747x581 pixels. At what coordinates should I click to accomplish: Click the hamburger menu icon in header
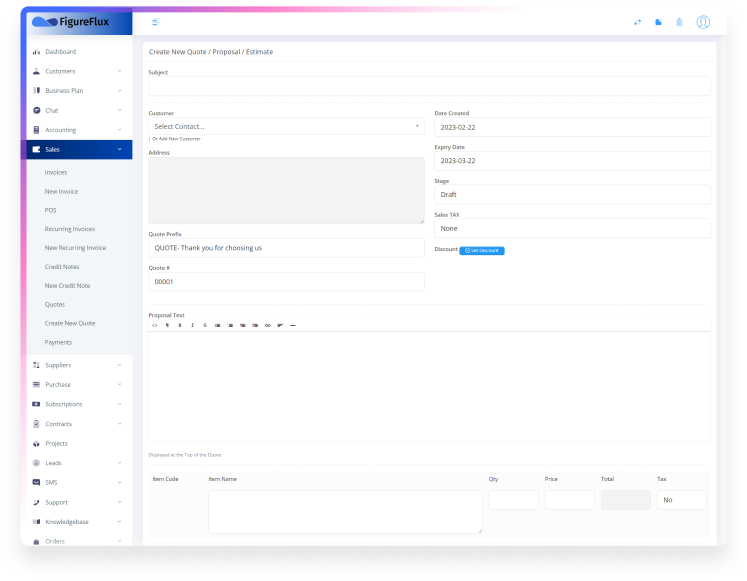155,22
